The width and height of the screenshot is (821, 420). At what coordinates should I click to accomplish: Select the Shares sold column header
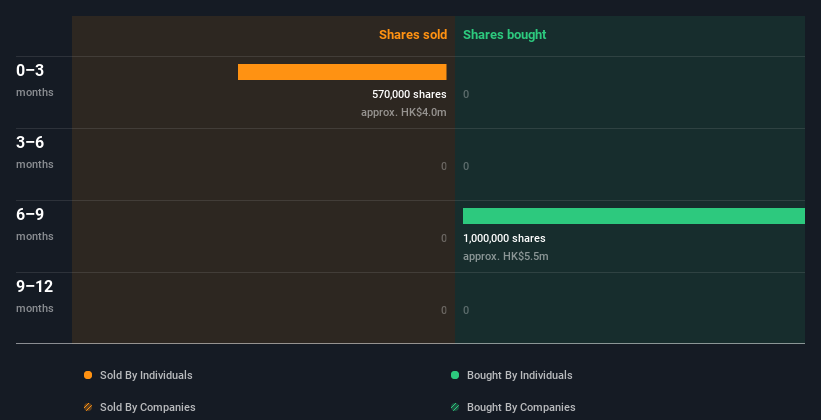click(x=412, y=35)
